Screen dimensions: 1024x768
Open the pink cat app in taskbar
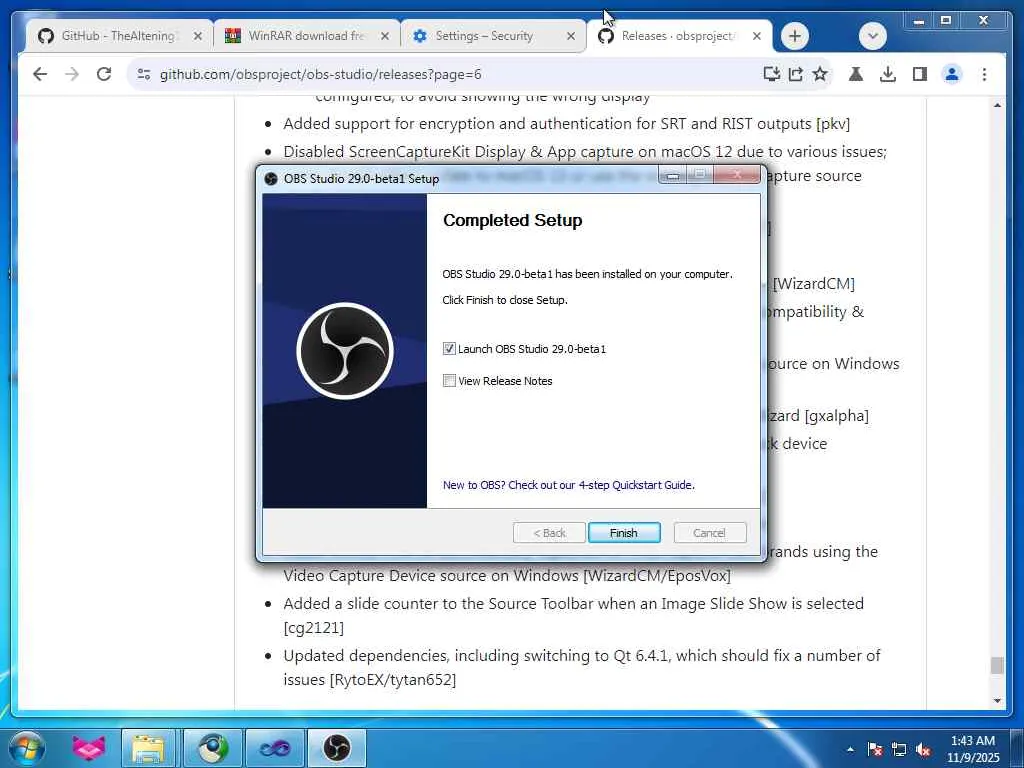click(88, 748)
